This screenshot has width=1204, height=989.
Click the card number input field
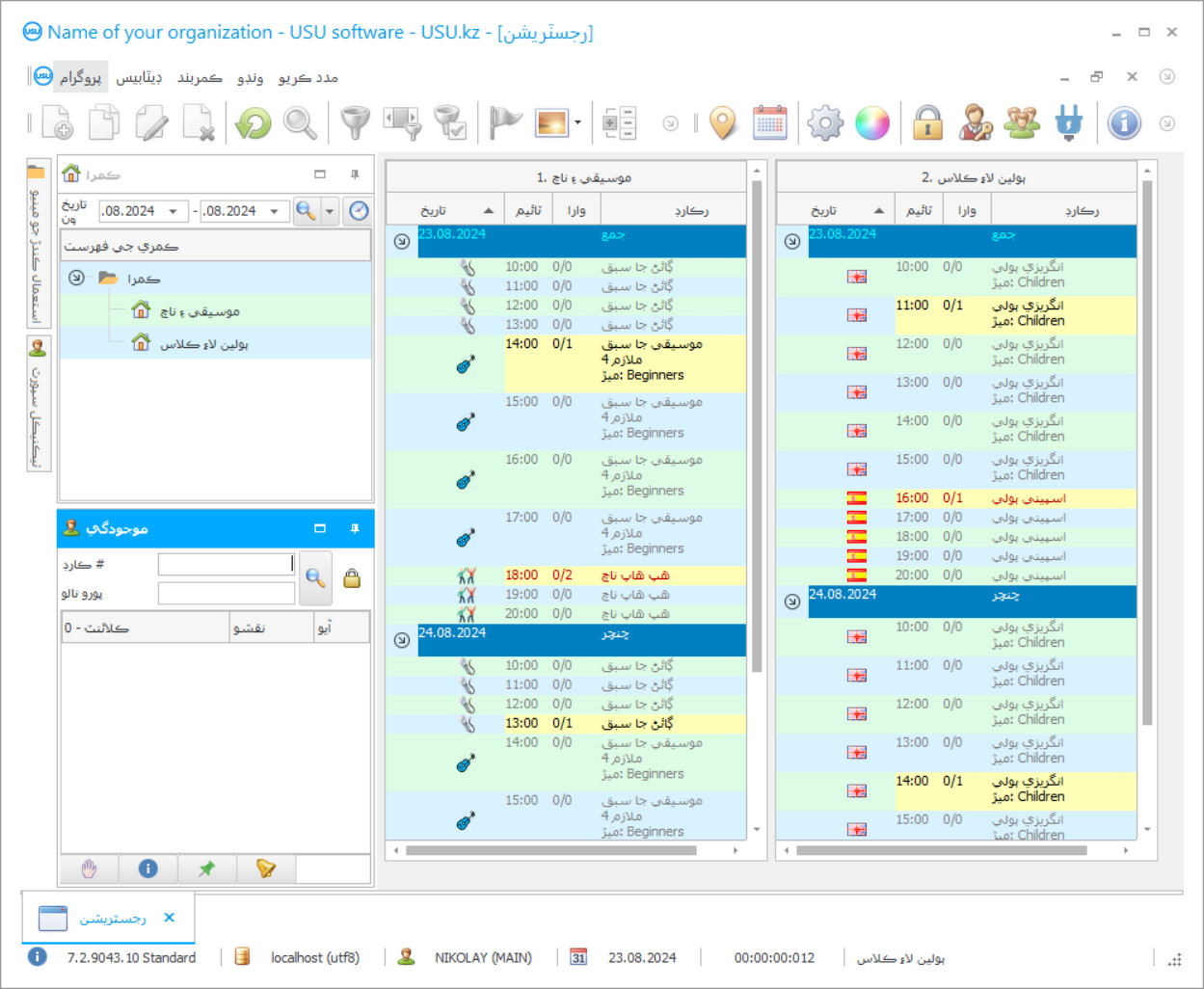tap(227, 564)
